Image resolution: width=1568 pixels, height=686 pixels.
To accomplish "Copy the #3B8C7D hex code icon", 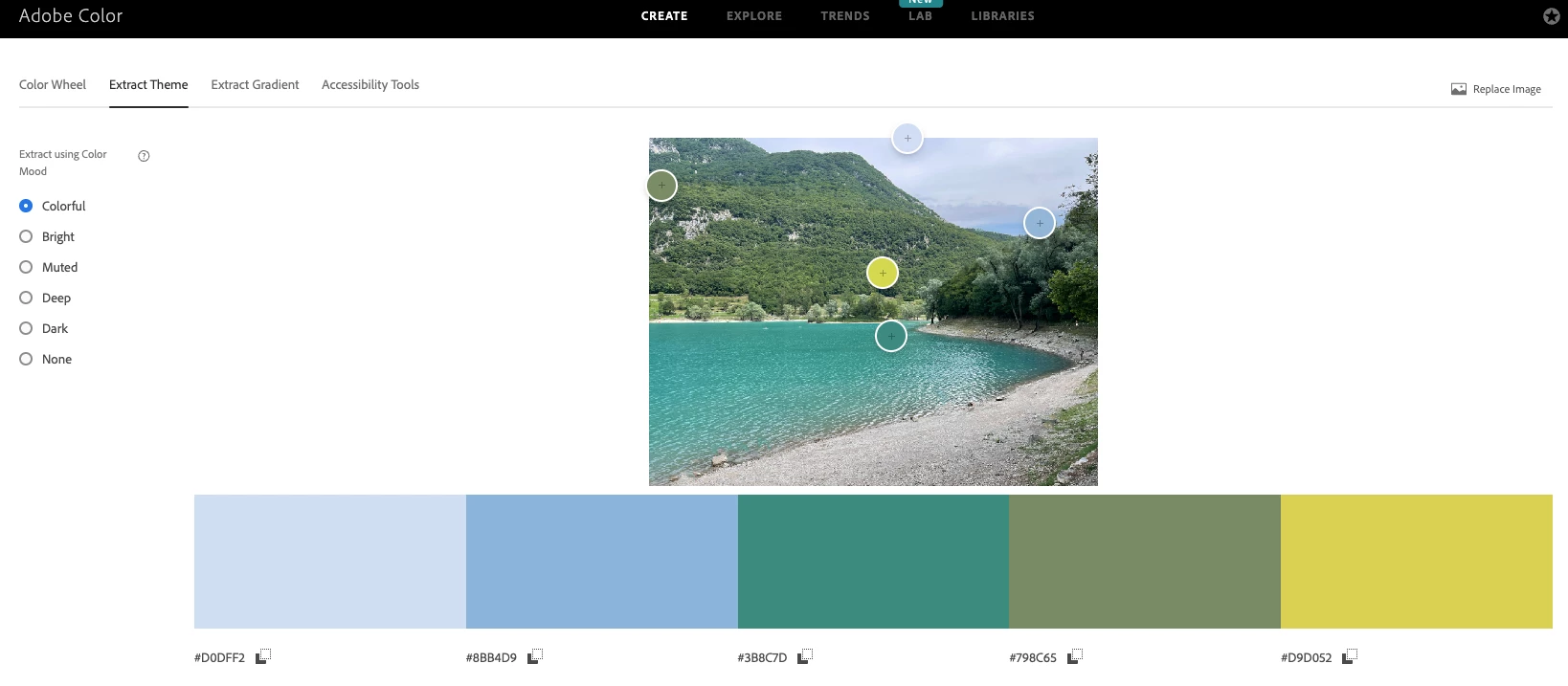I will click(x=805, y=656).
